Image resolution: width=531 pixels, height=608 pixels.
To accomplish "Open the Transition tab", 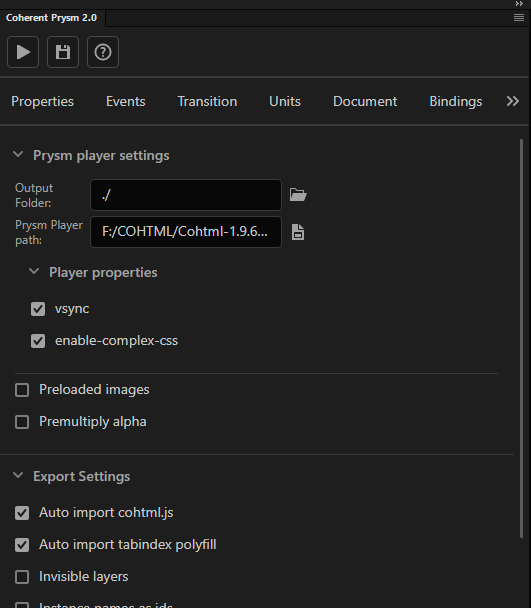I will click(207, 101).
